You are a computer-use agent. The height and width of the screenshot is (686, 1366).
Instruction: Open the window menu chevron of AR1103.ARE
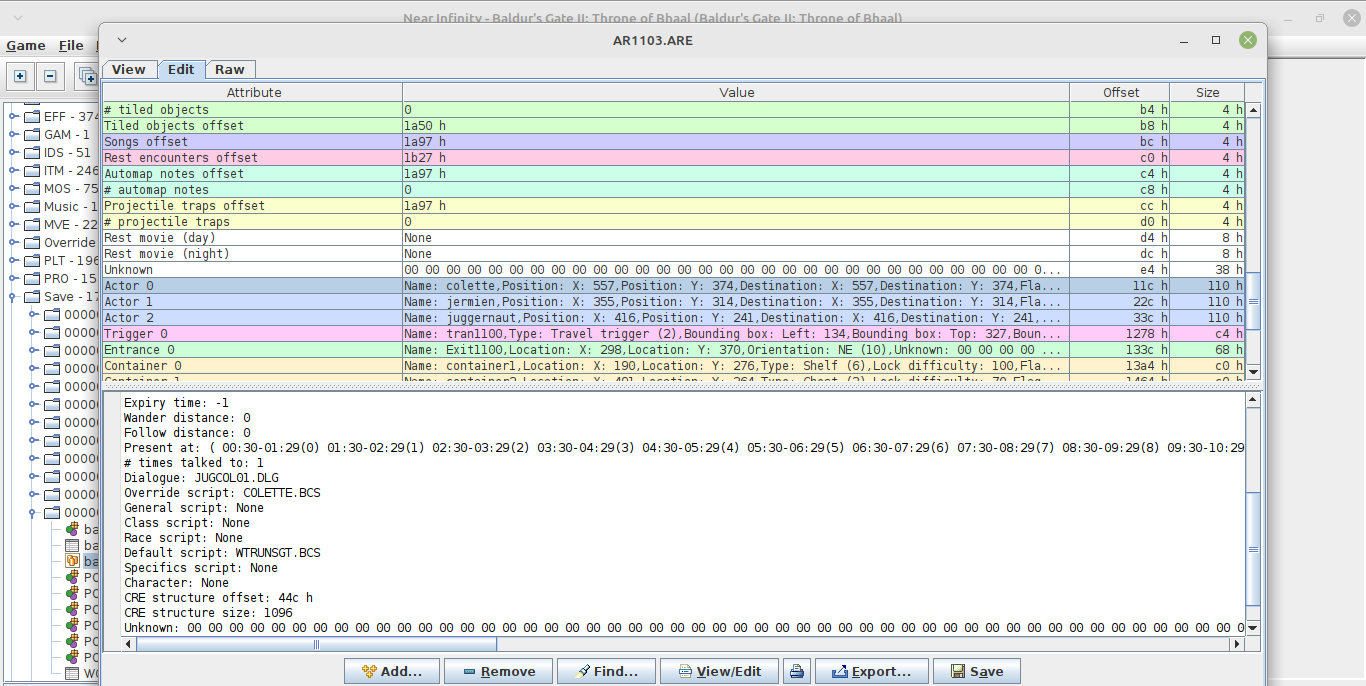122,40
